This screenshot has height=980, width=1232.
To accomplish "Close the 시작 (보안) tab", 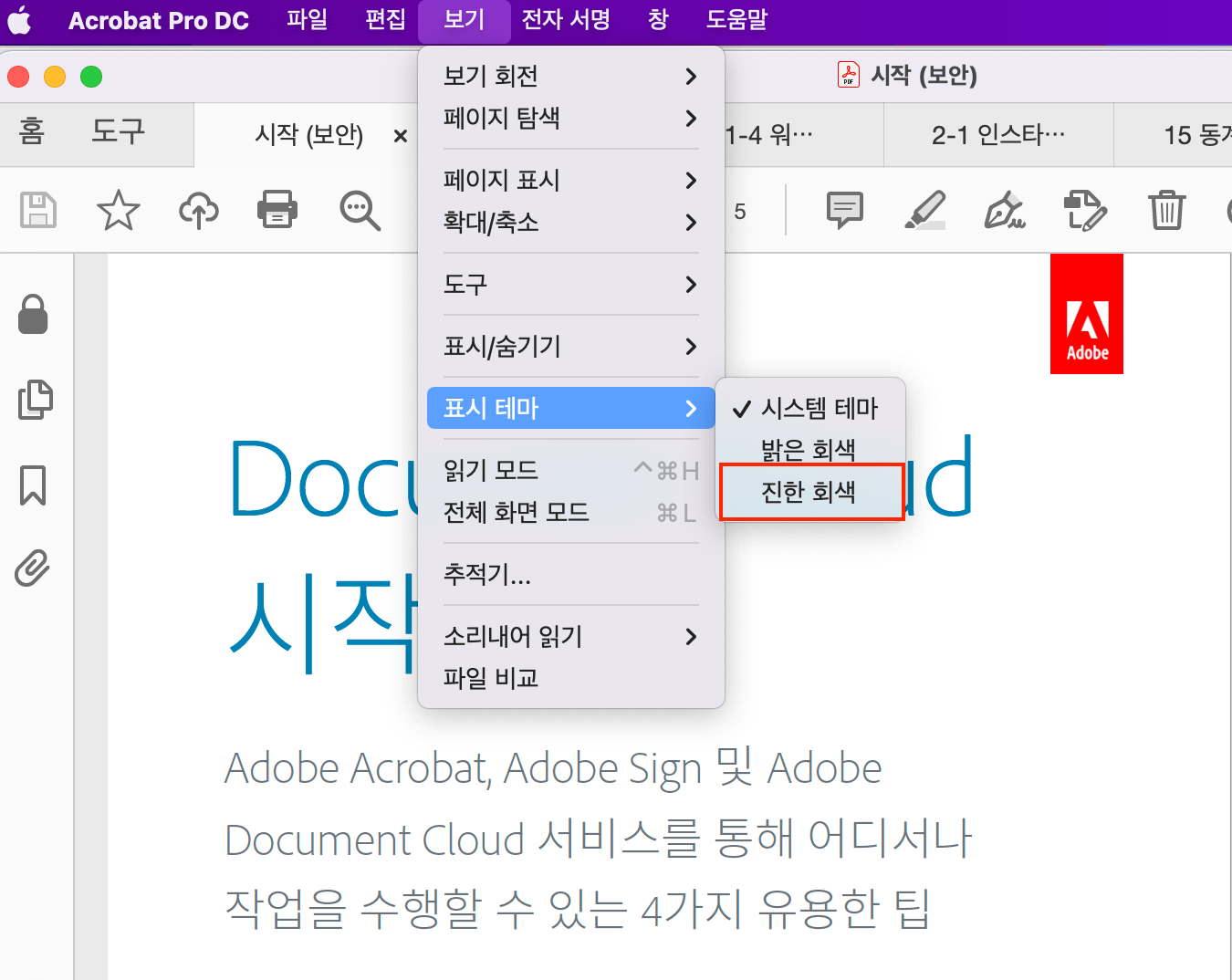I will tap(400, 136).
